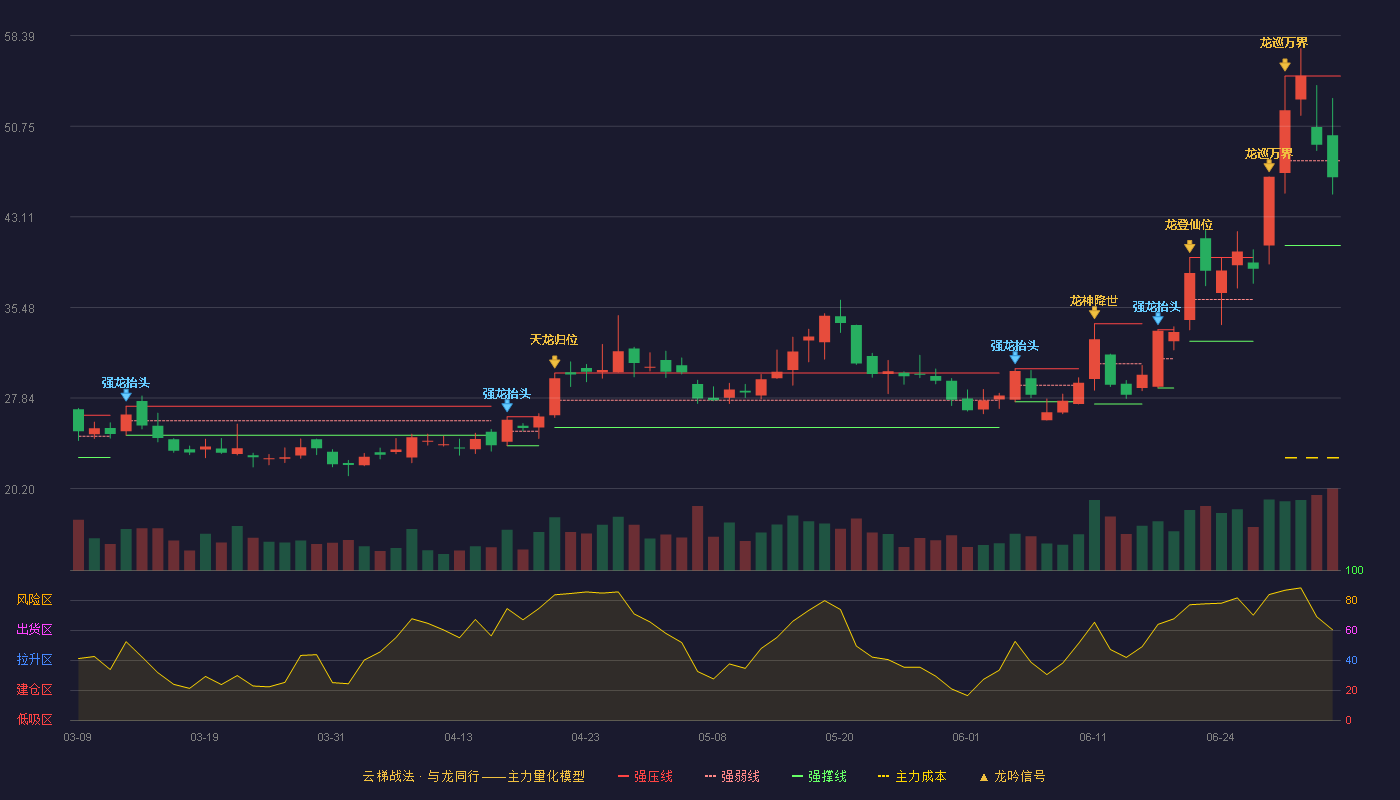1400x800 pixels.
Task: Click the orange 80 indicator scale value
Action: coord(1351,600)
